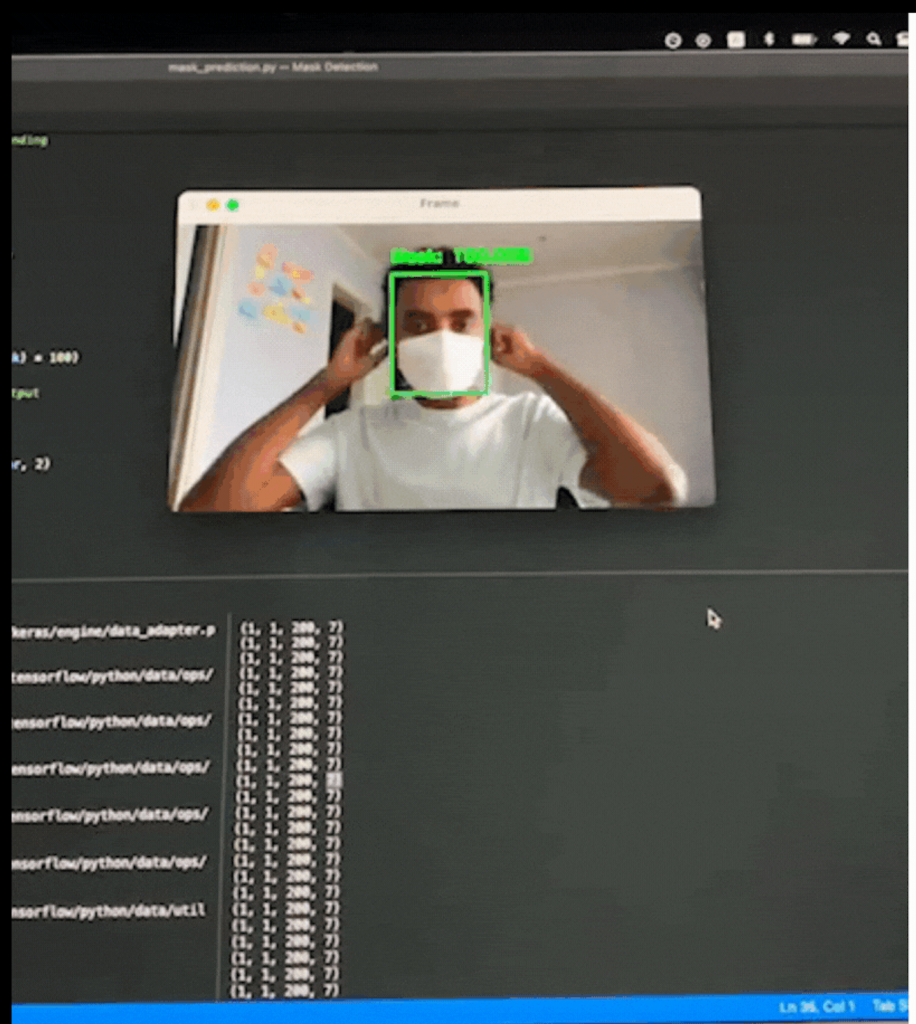Minimize the Frame window with yellow button

213,204
